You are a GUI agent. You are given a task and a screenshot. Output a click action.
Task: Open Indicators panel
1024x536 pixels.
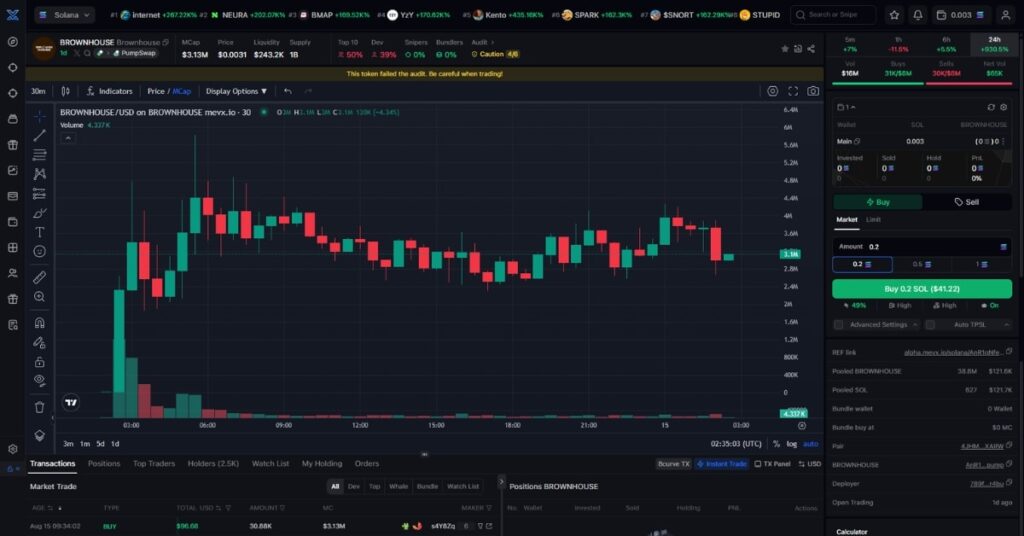(x=109, y=91)
